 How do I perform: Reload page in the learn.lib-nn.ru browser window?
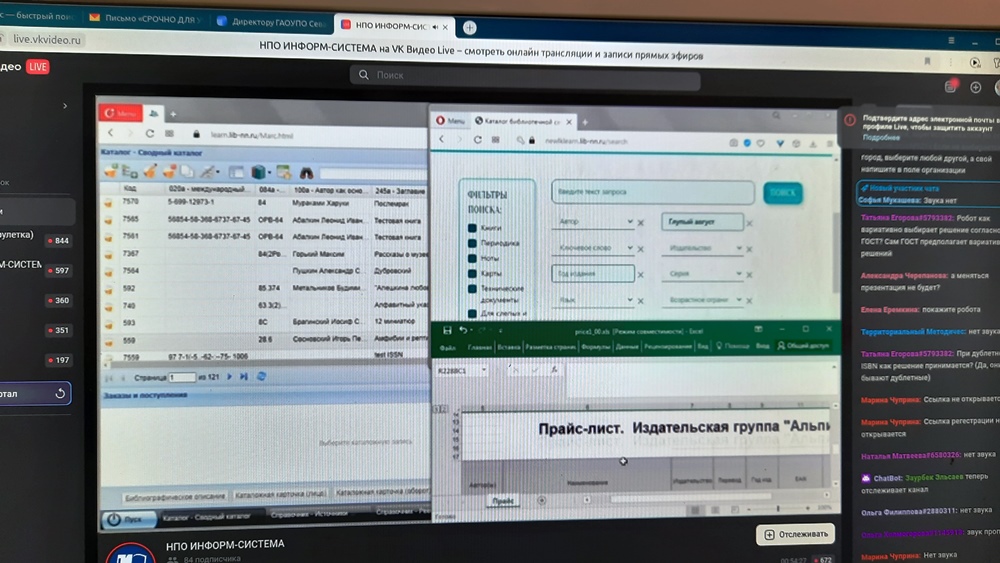click(x=150, y=134)
